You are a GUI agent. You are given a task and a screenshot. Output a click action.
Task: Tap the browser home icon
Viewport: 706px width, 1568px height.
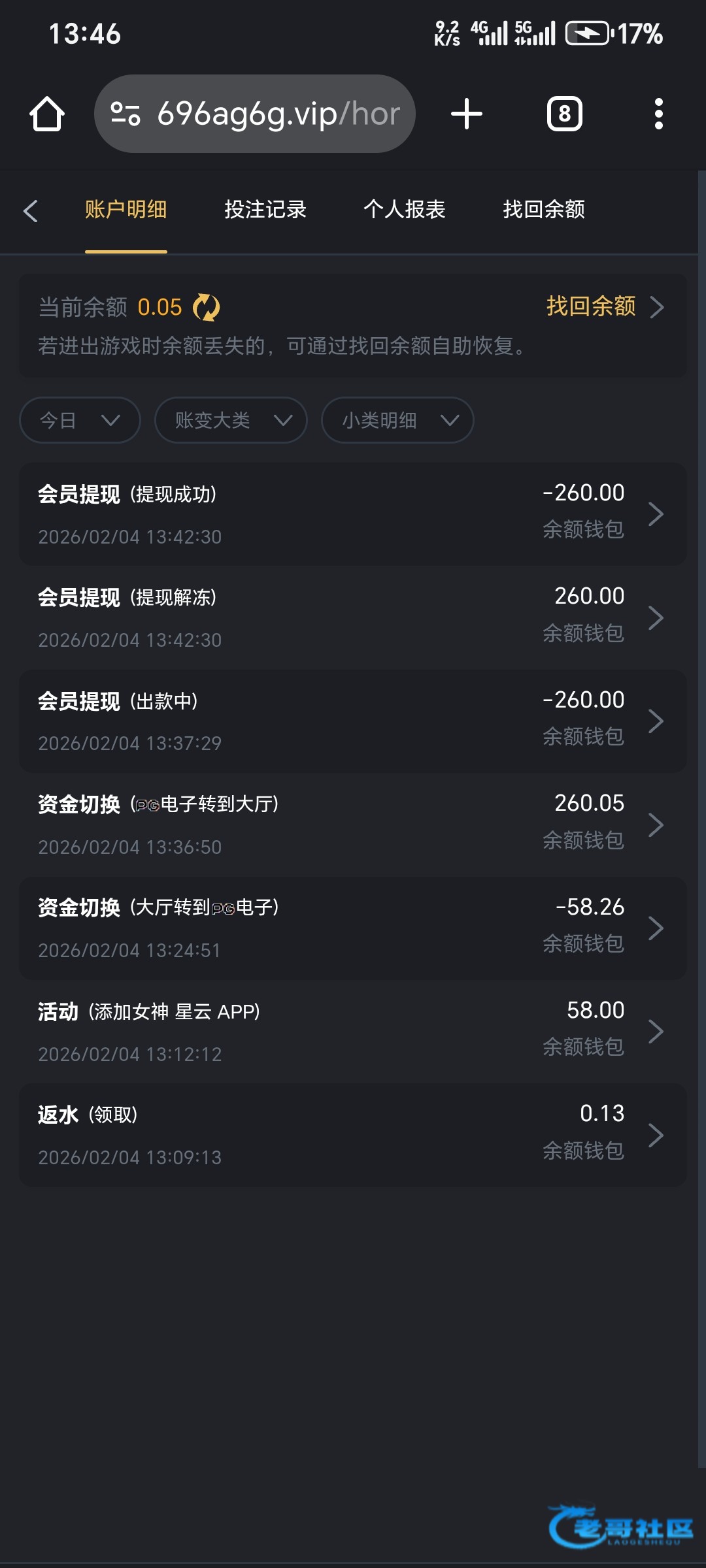click(x=47, y=114)
